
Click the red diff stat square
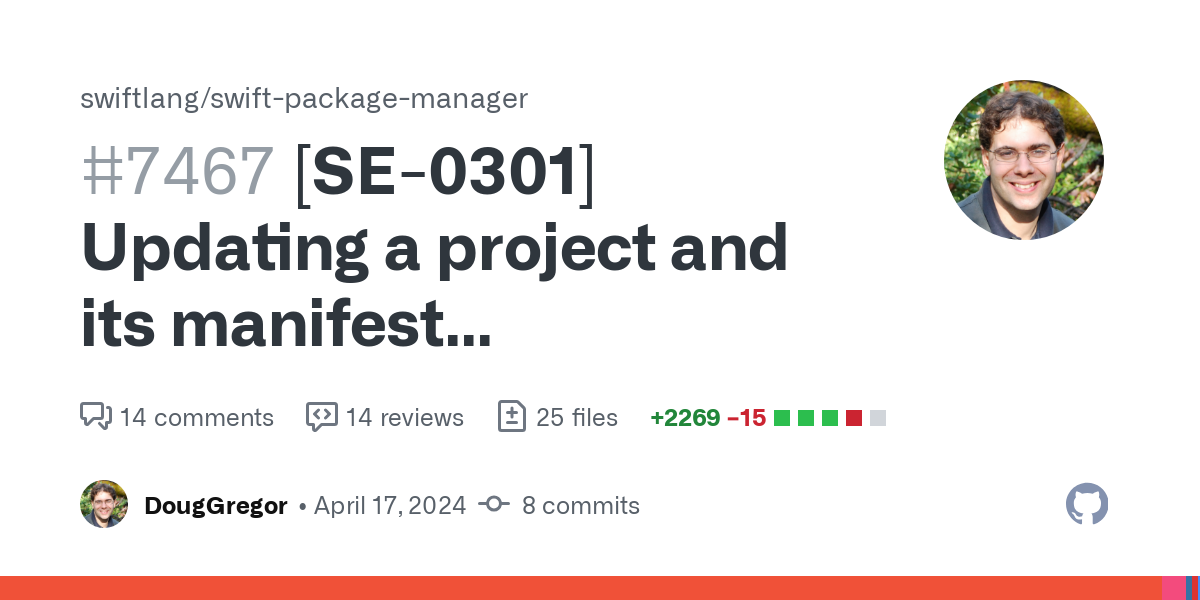pos(854,418)
